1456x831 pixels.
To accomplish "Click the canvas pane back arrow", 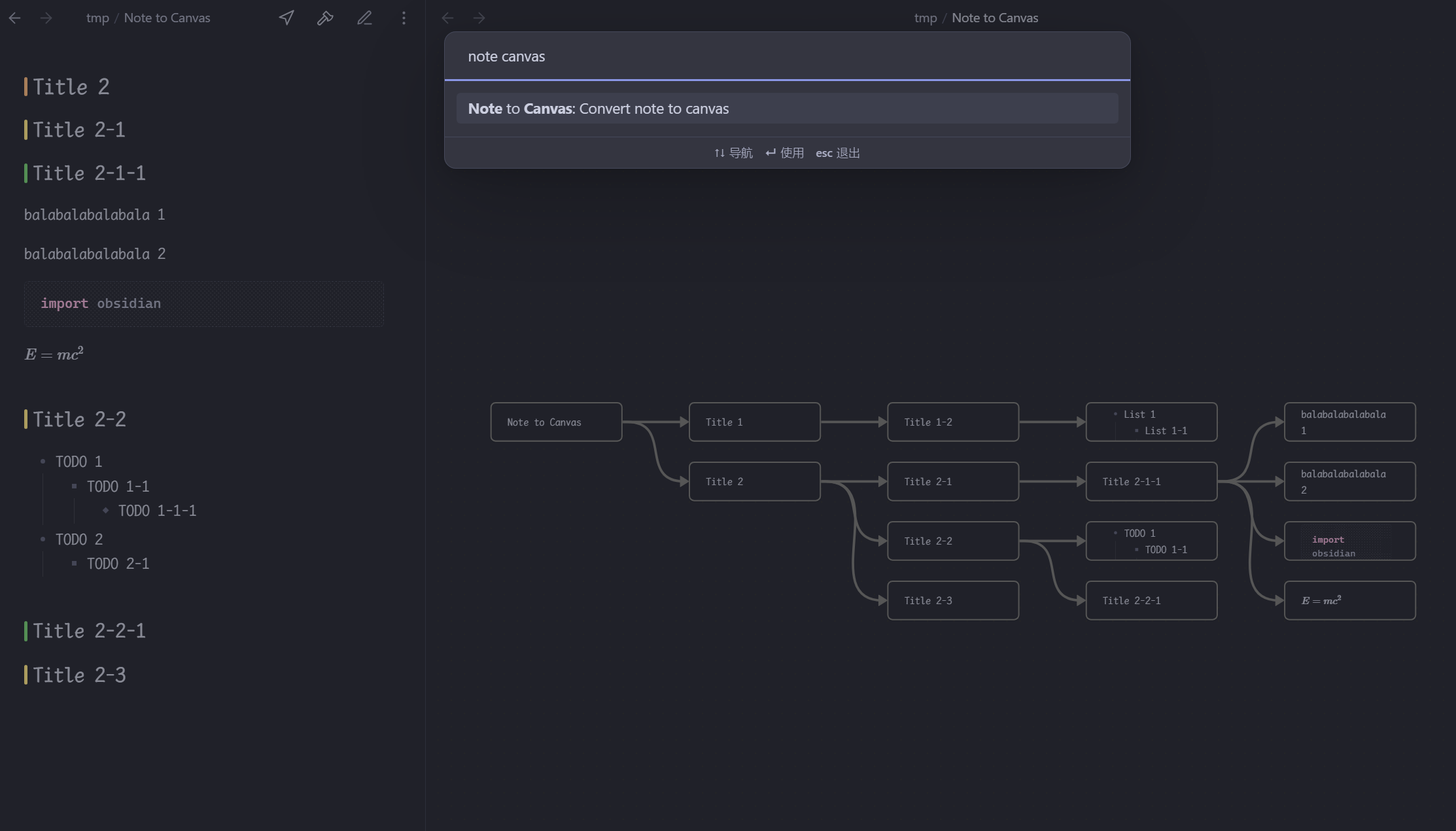I will coord(447,18).
